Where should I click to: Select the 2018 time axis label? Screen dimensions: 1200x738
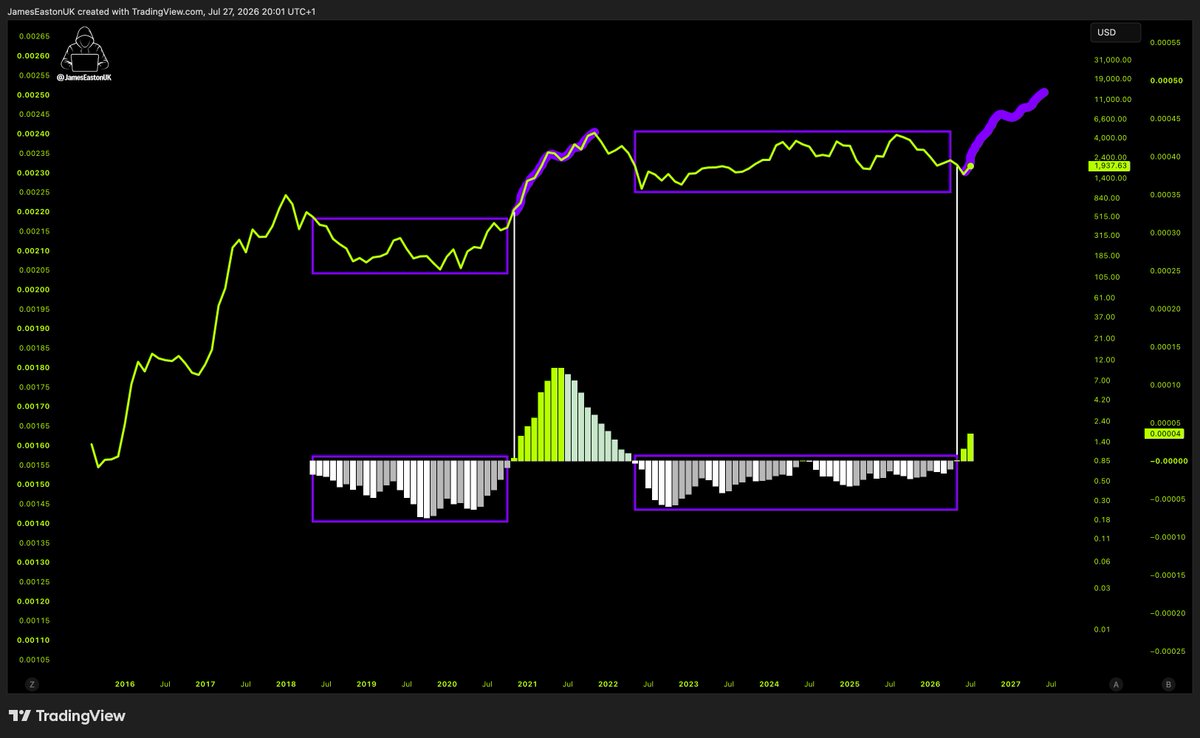pos(285,684)
